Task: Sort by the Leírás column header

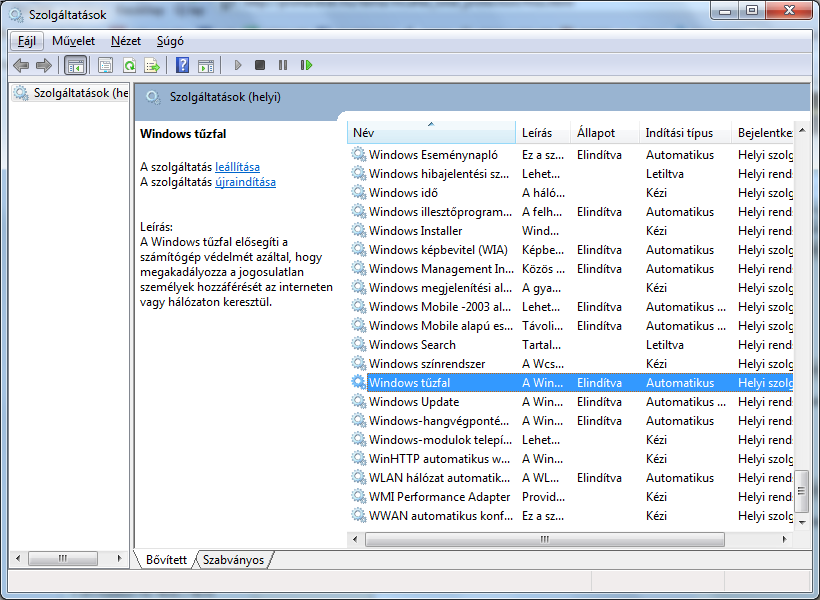Action: [x=543, y=132]
